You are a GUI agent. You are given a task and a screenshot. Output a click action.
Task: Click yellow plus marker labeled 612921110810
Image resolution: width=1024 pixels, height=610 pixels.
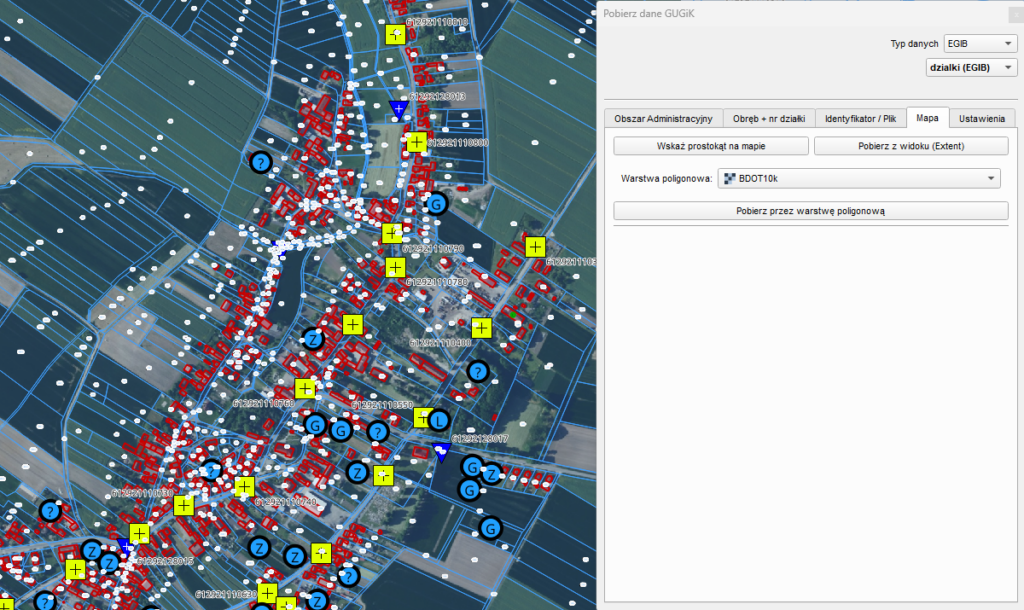396,35
